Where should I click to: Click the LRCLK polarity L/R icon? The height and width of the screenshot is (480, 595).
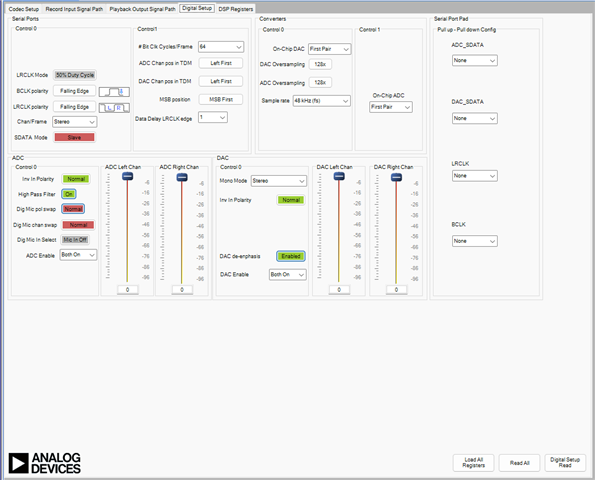click(114, 108)
